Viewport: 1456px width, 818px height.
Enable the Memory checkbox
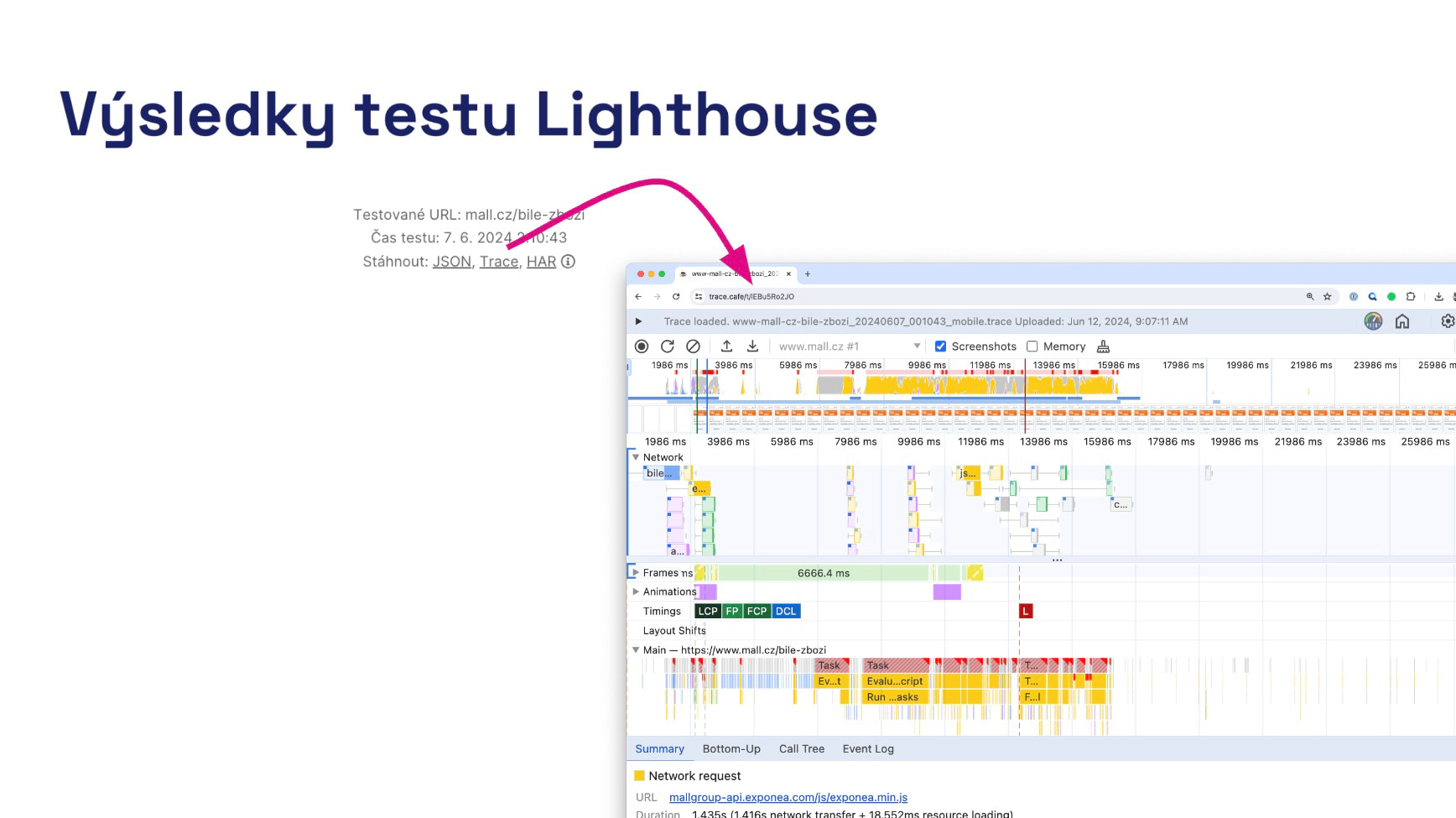pyautogui.click(x=1032, y=346)
